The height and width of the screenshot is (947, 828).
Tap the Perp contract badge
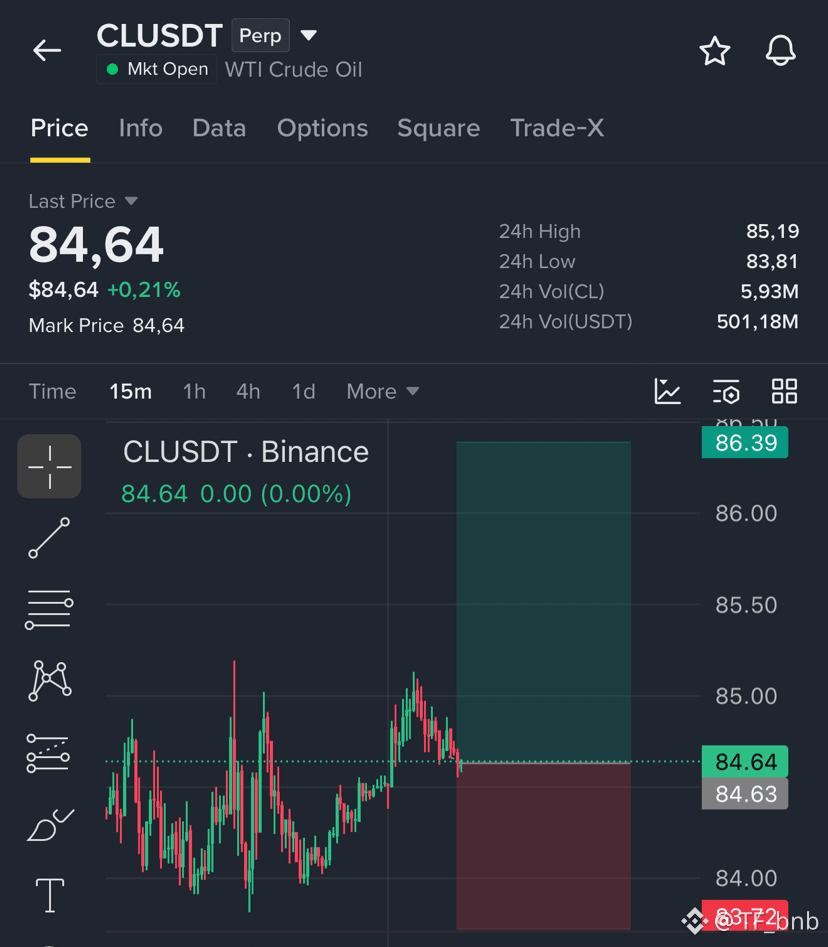click(260, 36)
